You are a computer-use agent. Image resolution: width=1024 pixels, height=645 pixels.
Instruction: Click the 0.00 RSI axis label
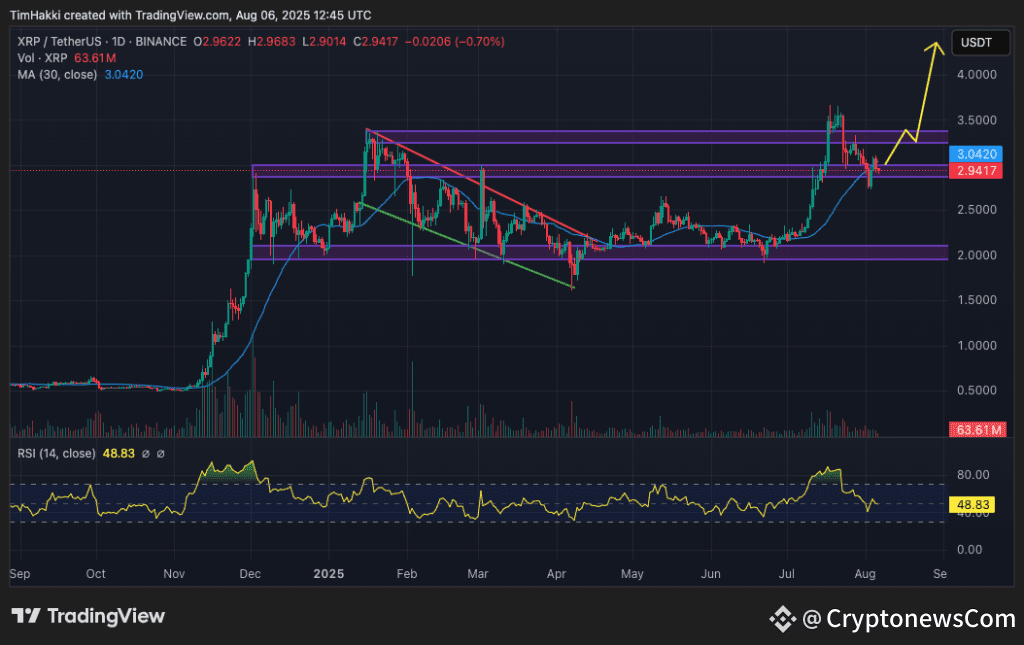coord(969,549)
